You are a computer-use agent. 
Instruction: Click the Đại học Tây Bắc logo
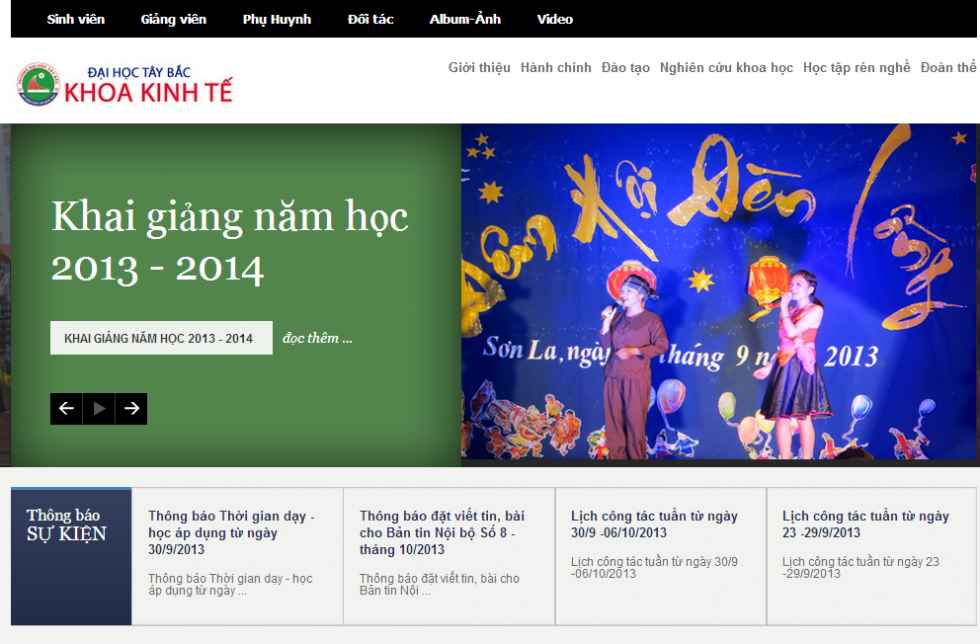pyautogui.click(x=38, y=84)
